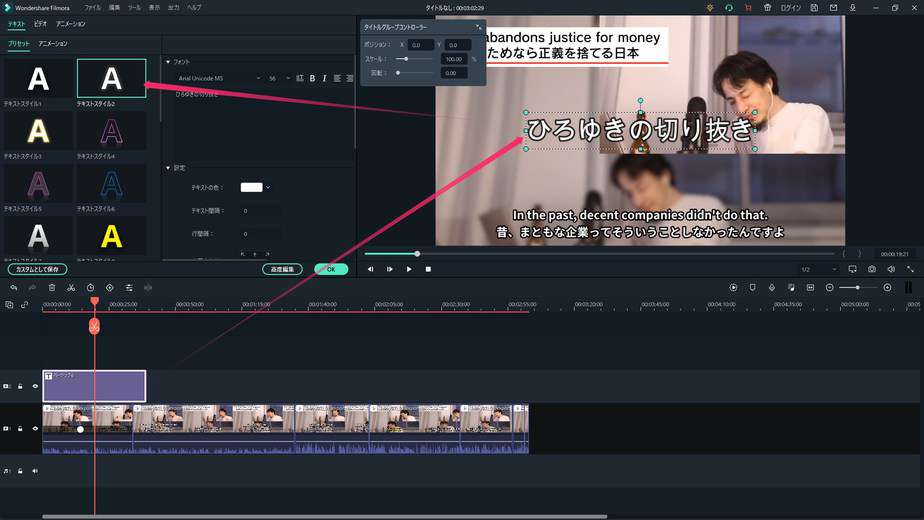
Task: Zoom in timeline with plus icon
Action: click(x=887, y=288)
